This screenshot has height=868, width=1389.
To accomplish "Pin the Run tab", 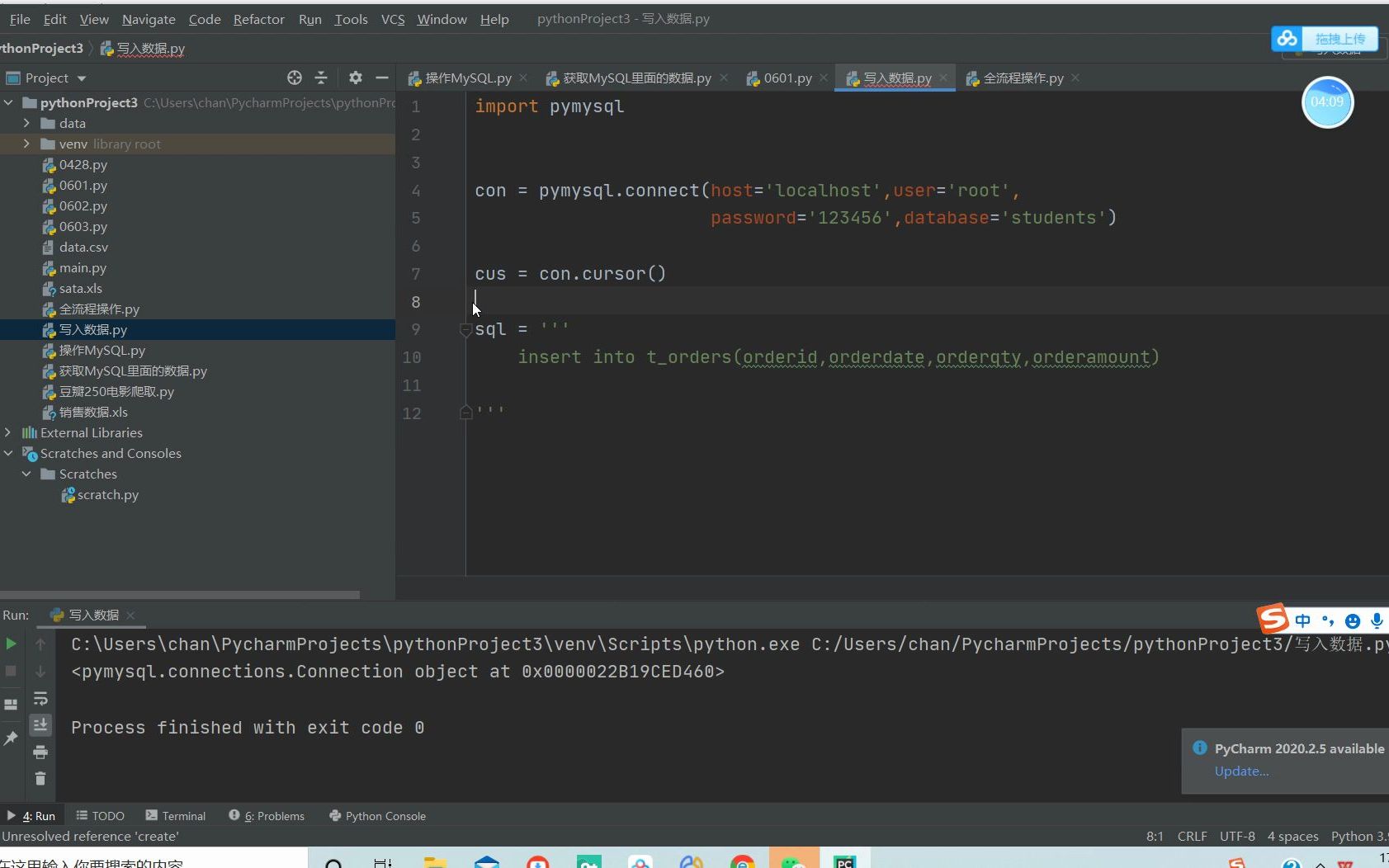I will (11, 738).
